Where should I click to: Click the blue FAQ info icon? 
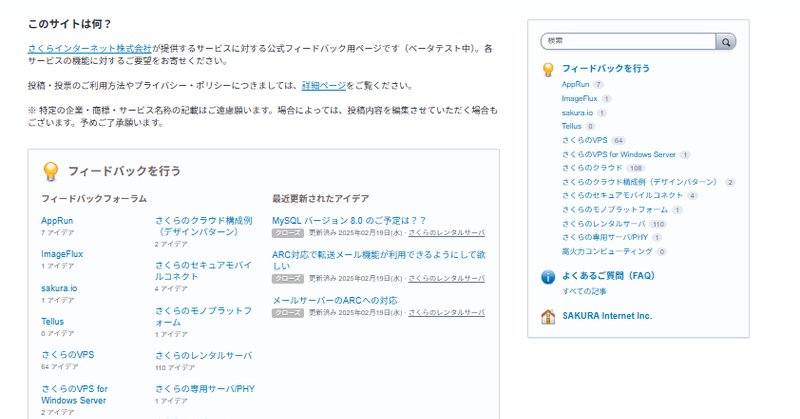tap(548, 277)
